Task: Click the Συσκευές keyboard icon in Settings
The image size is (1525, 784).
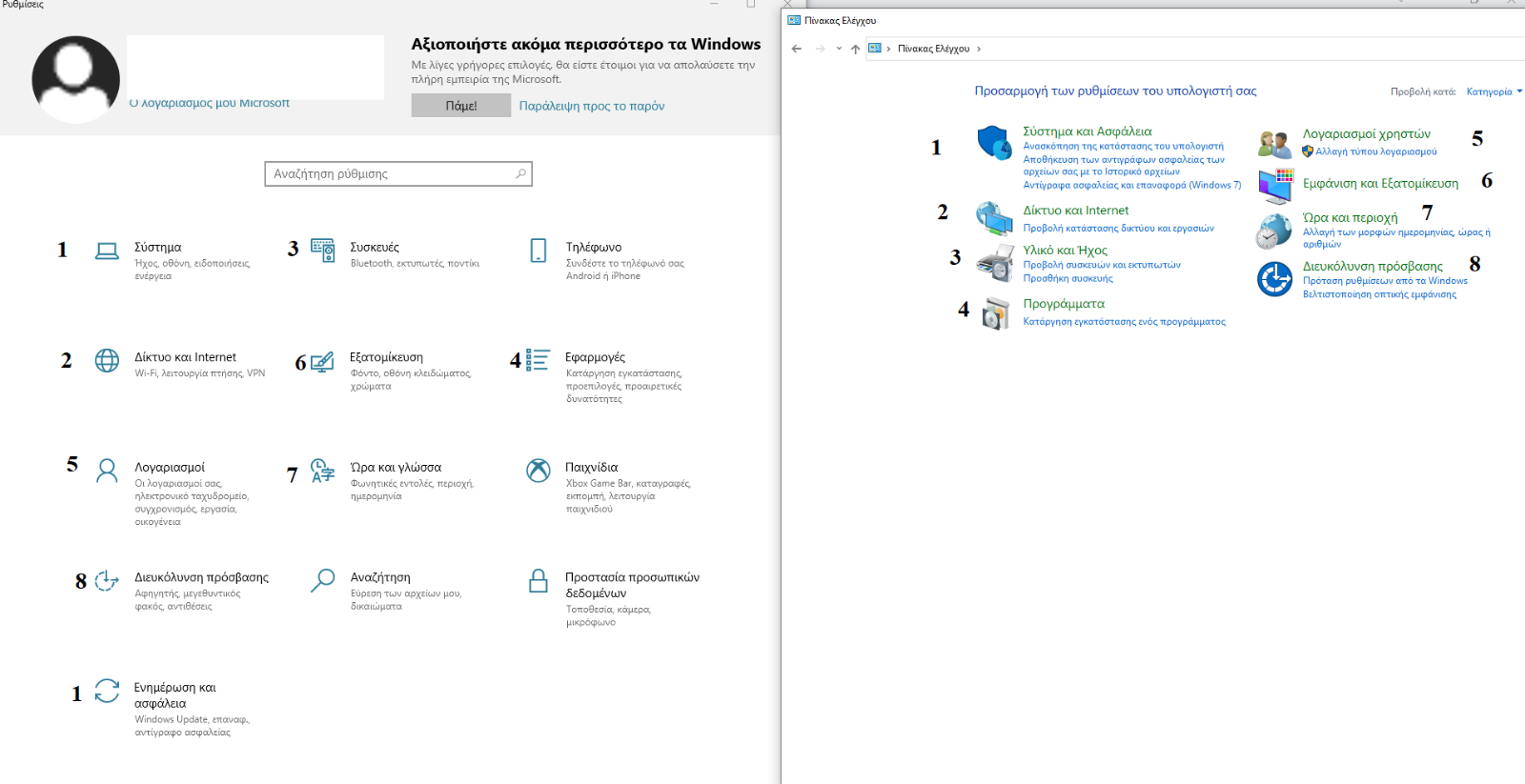Action: (x=323, y=251)
